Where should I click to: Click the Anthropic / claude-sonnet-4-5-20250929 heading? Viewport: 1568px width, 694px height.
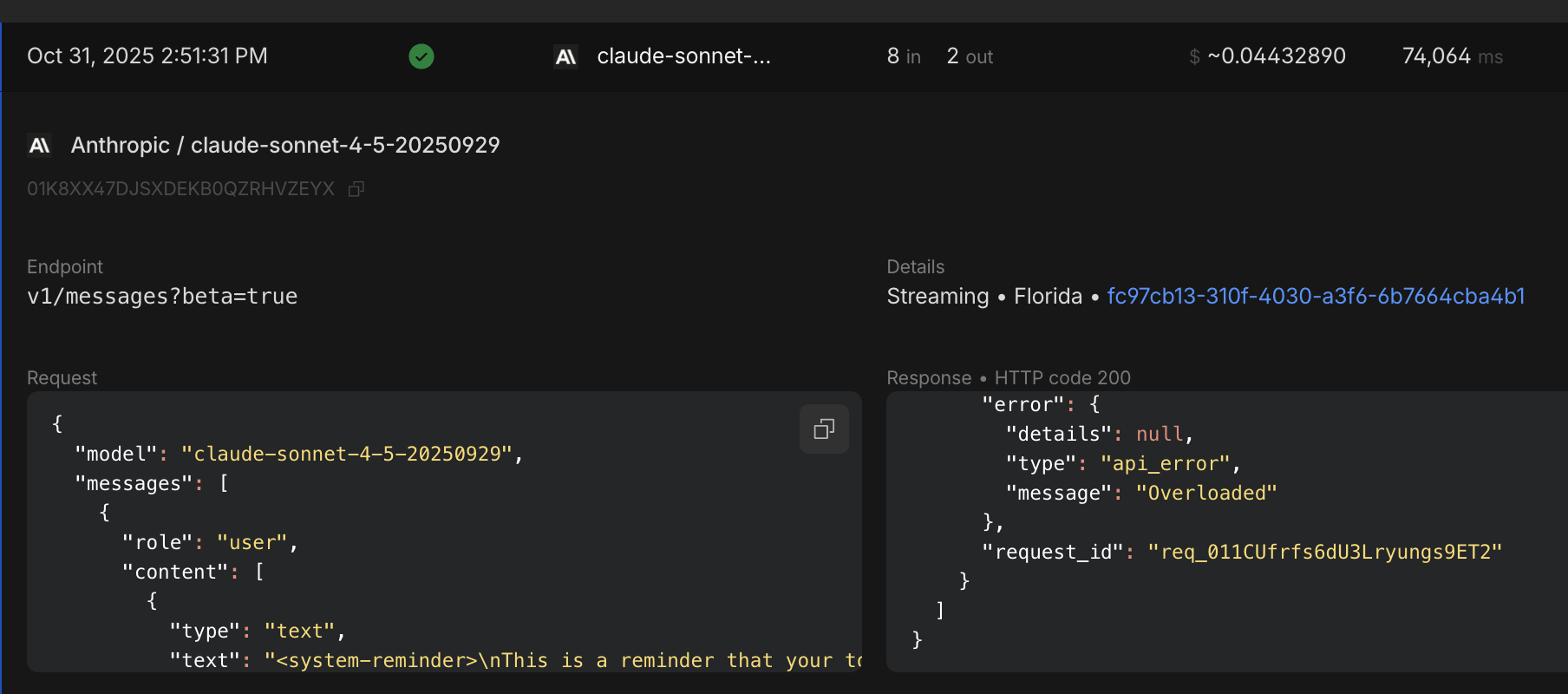coord(285,145)
